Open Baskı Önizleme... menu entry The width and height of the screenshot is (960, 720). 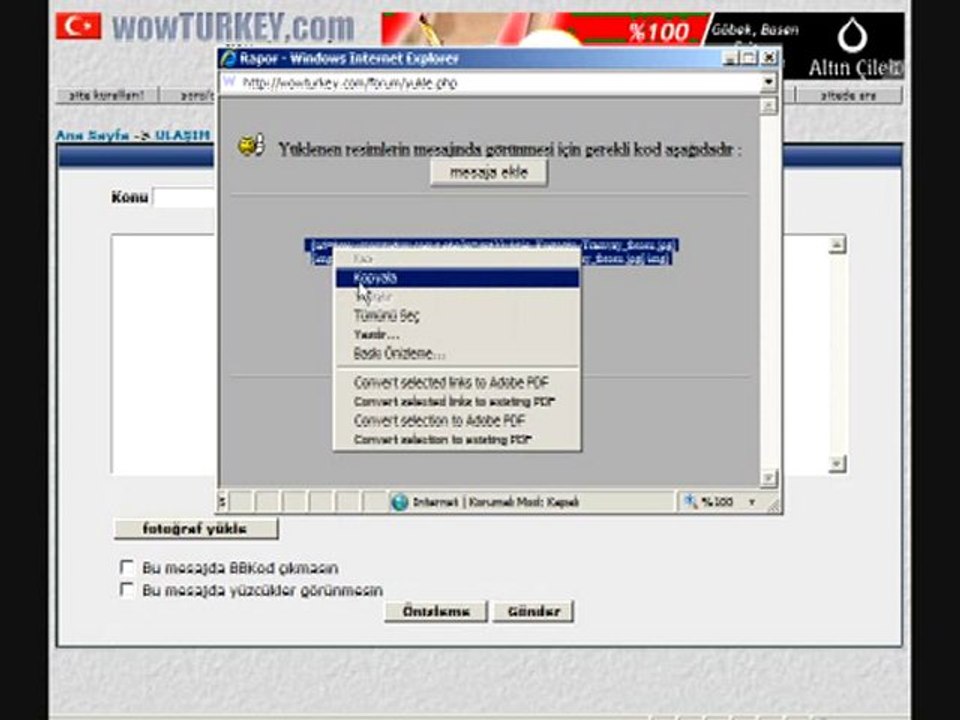pyautogui.click(x=457, y=354)
